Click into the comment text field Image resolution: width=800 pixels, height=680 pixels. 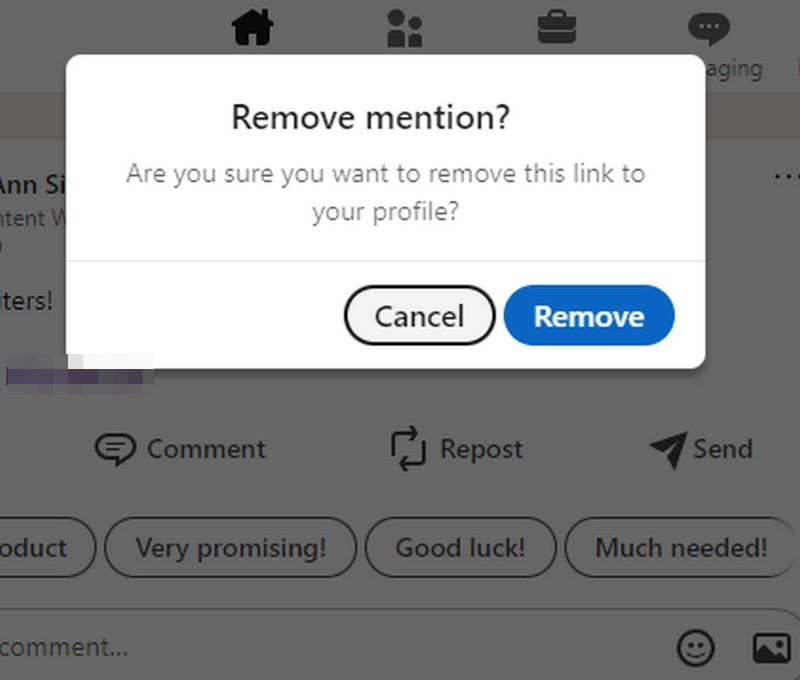pyautogui.click(x=300, y=647)
